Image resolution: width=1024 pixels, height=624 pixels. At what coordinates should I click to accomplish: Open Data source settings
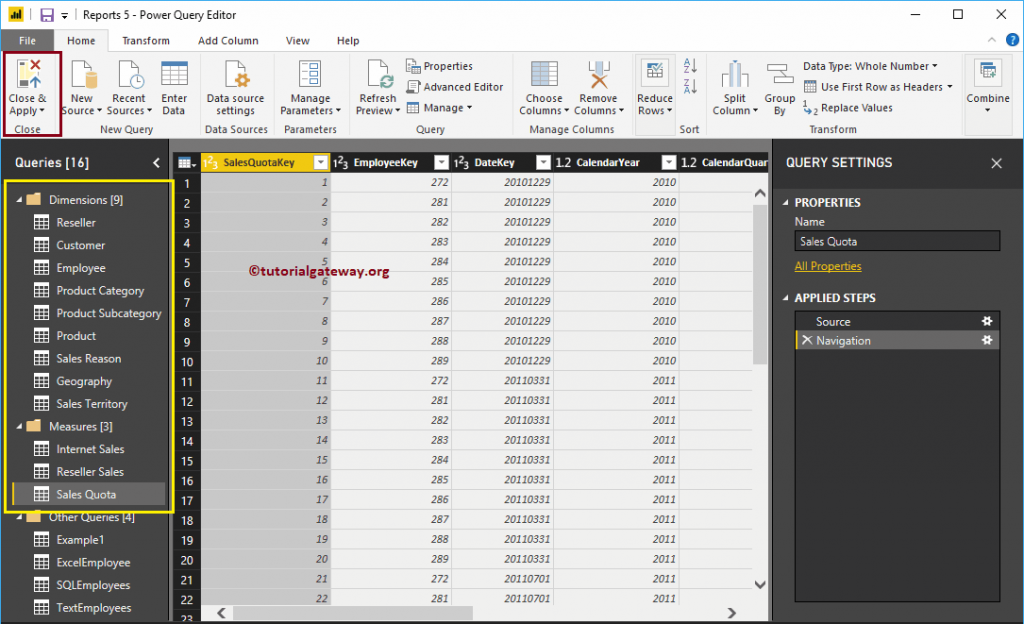[x=236, y=90]
